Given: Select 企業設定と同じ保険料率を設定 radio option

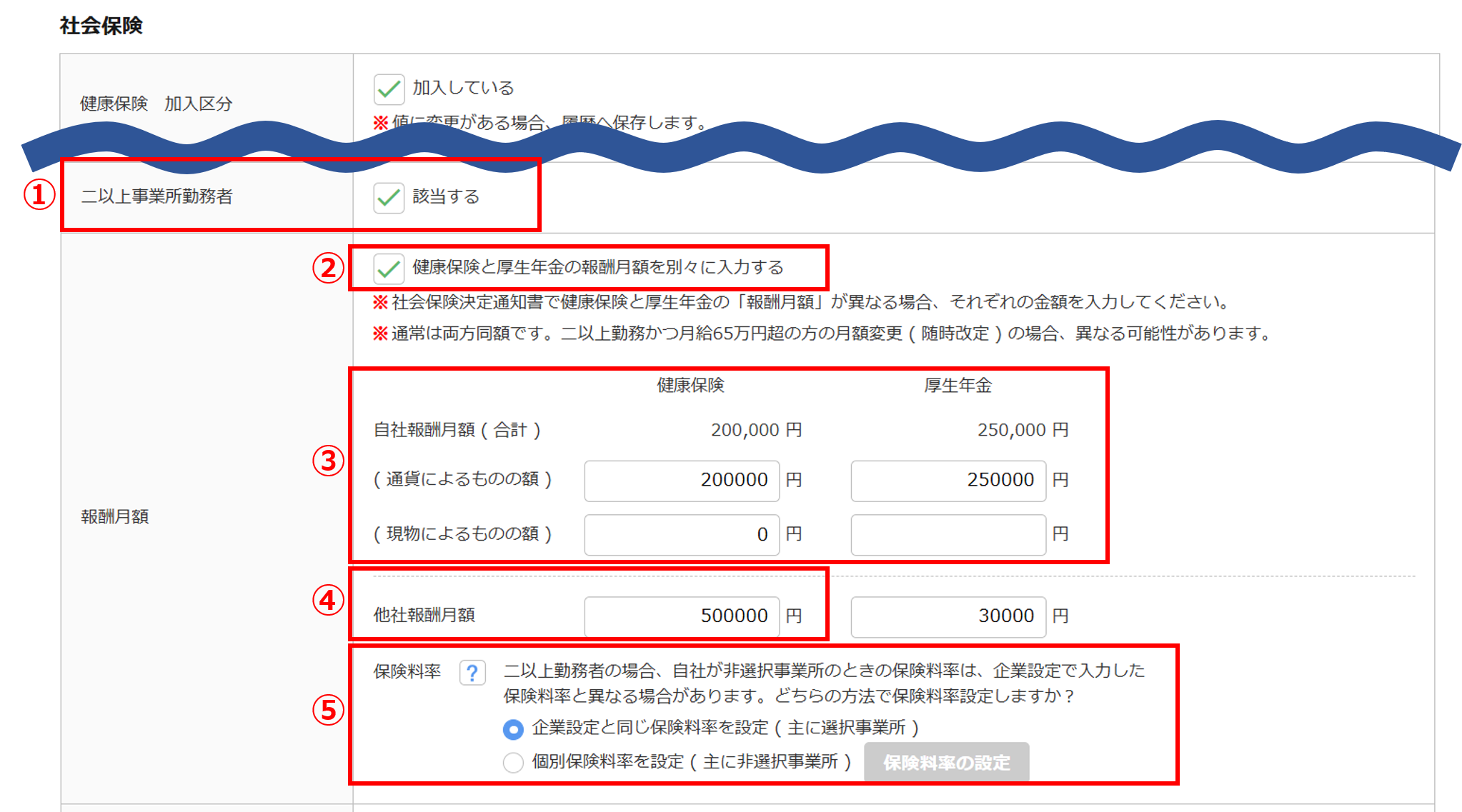Looking at the screenshot, I should (x=513, y=729).
